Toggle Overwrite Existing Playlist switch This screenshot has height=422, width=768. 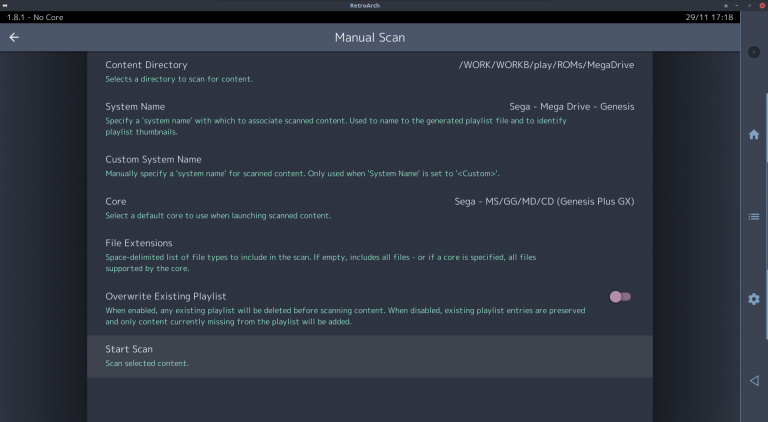coord(620,297)
